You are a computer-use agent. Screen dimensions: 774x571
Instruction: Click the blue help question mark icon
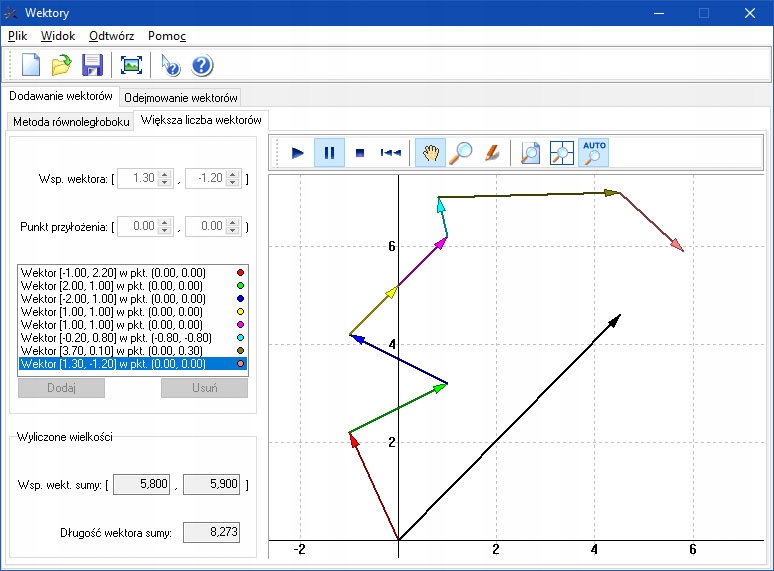tap(203, 66)
